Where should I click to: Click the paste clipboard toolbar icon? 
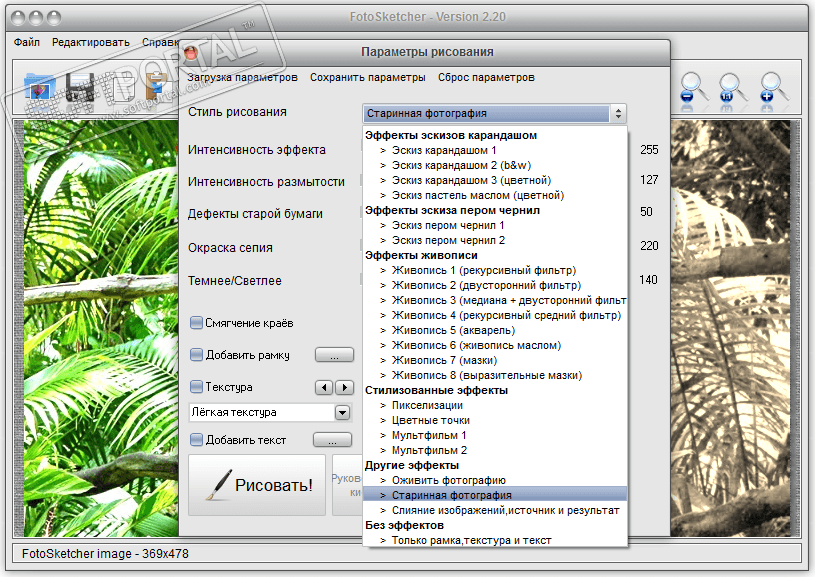tap(156, 86)
